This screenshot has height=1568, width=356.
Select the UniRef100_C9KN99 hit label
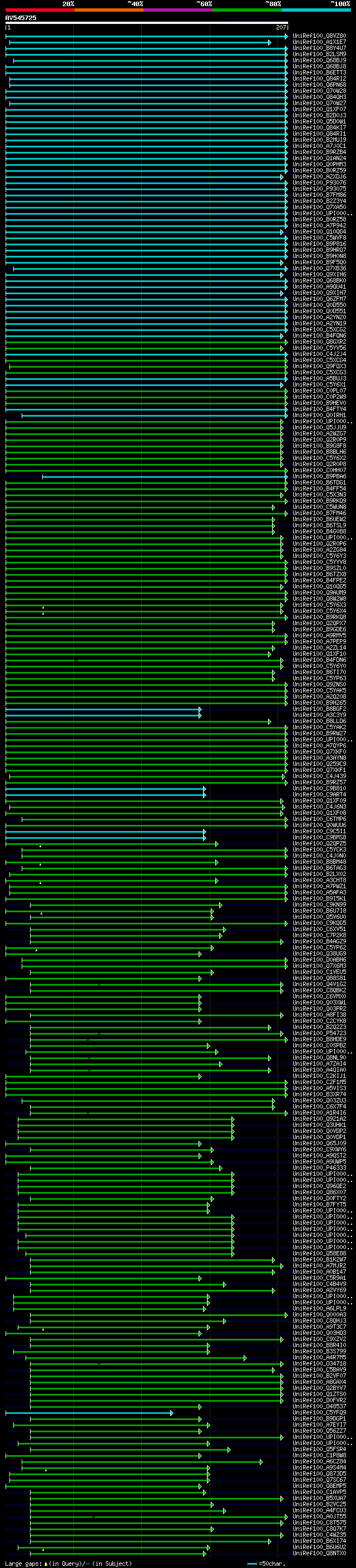319,904
